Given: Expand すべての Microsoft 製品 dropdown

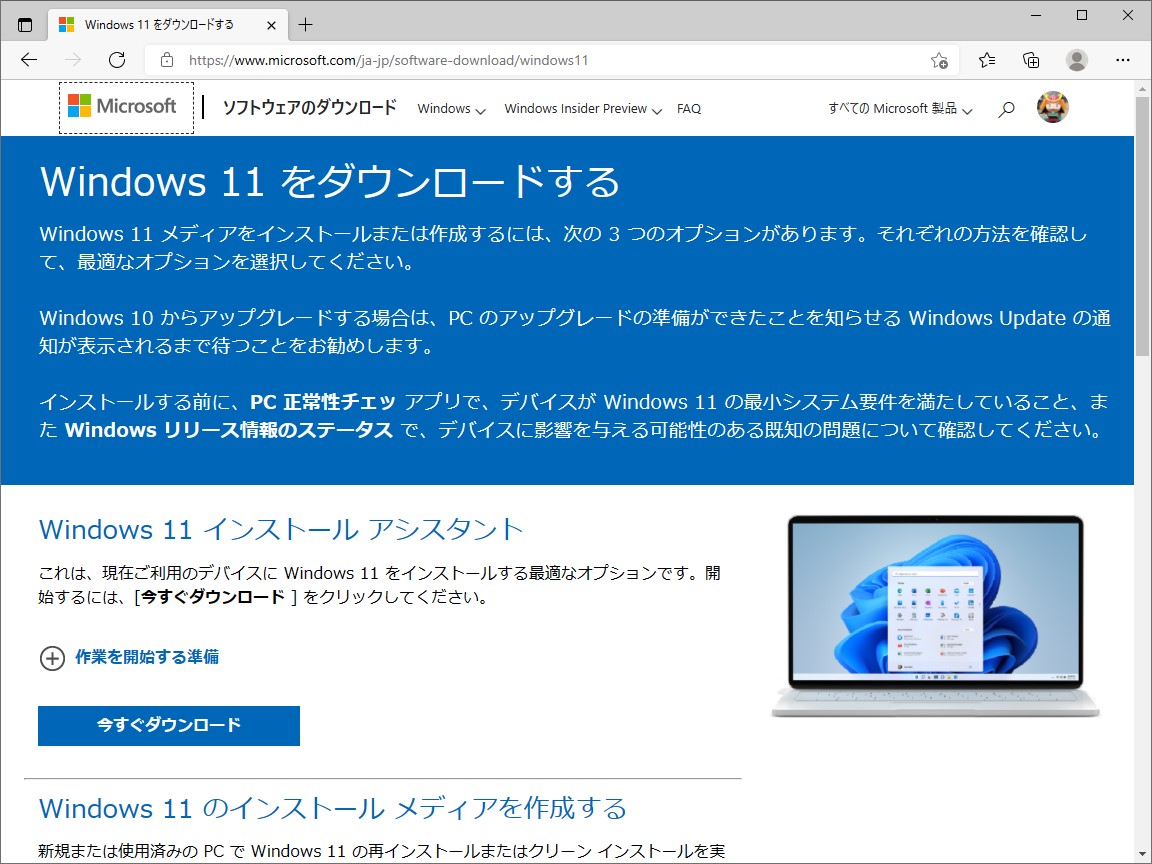Looking at the screenshot, I should [x=897, y=108].
